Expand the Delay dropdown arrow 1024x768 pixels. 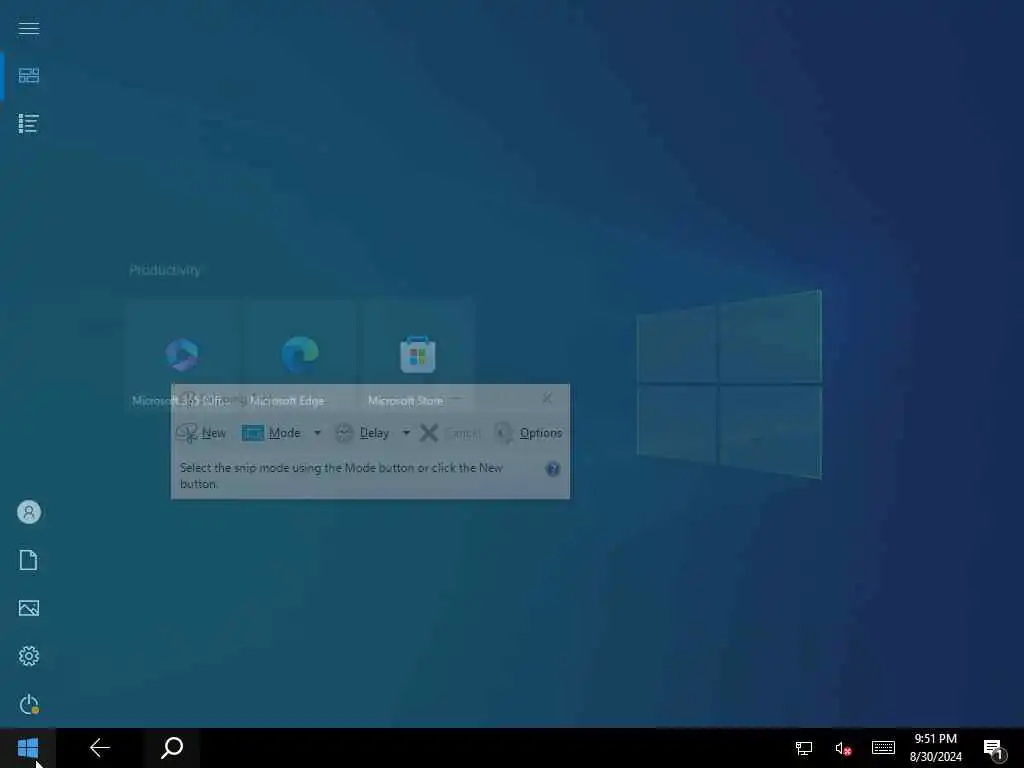tap(406, 433)
